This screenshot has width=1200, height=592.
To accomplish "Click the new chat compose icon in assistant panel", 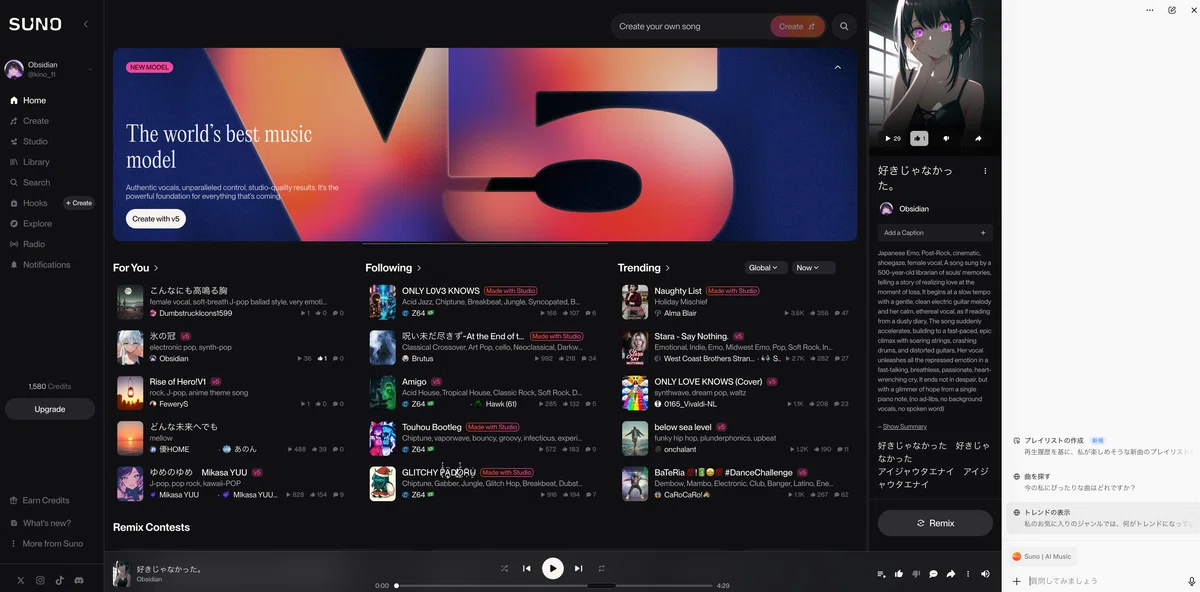I will 1172,10.
